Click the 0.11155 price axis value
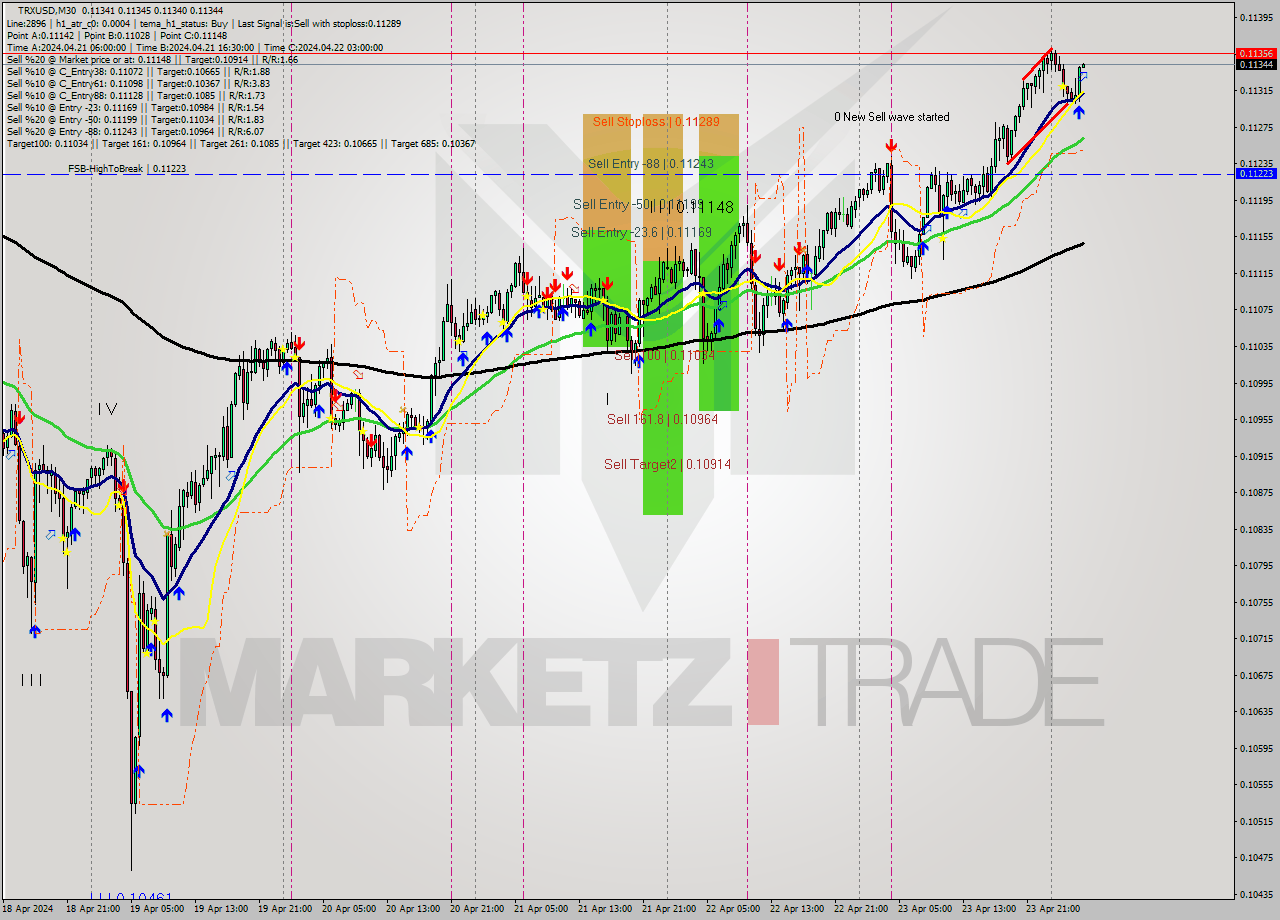 (1255, 236)
